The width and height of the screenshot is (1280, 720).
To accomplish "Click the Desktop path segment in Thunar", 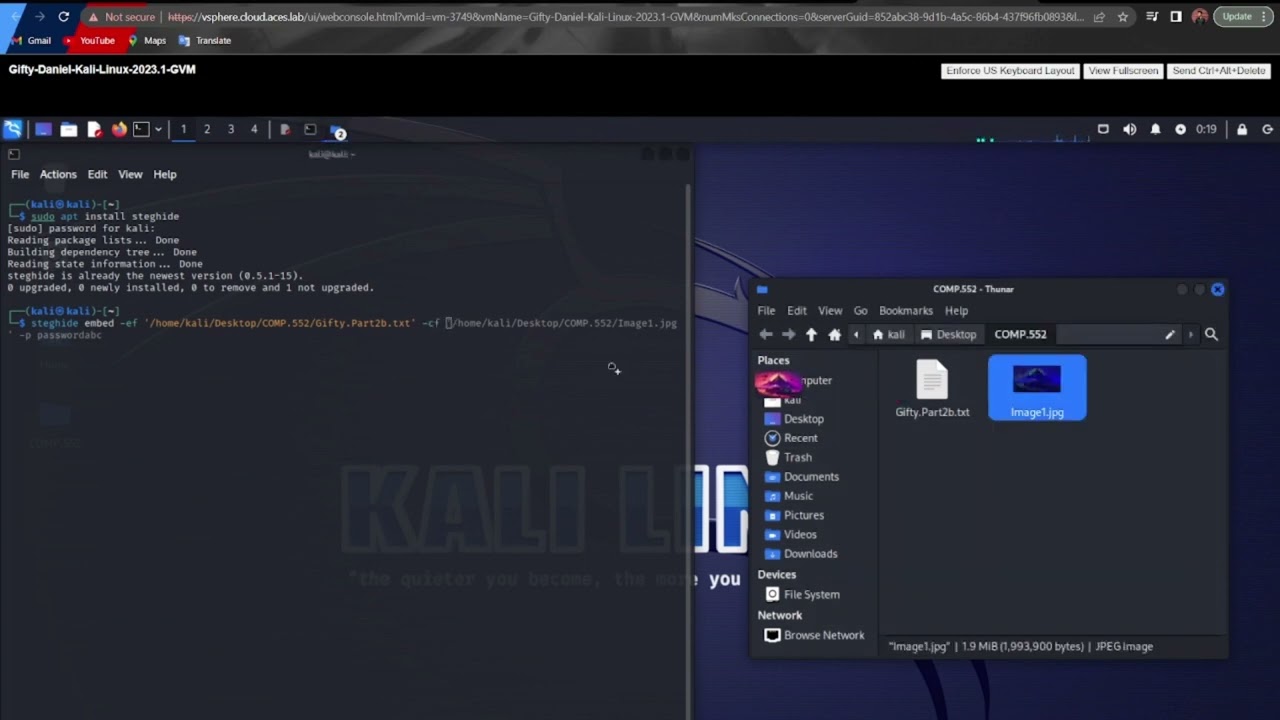I will [x=948, y=334].
